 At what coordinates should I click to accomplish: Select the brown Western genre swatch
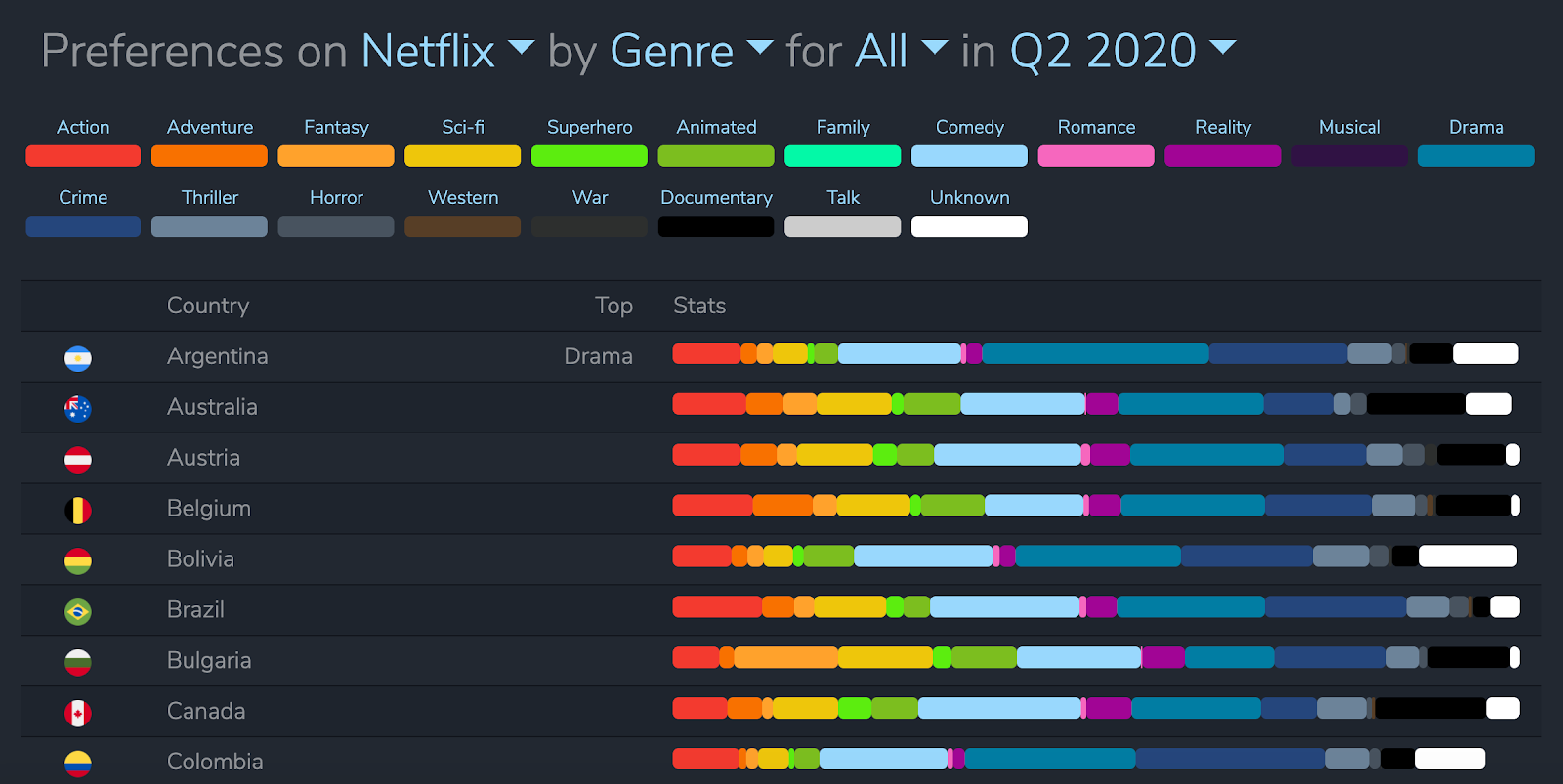[463, 227]
